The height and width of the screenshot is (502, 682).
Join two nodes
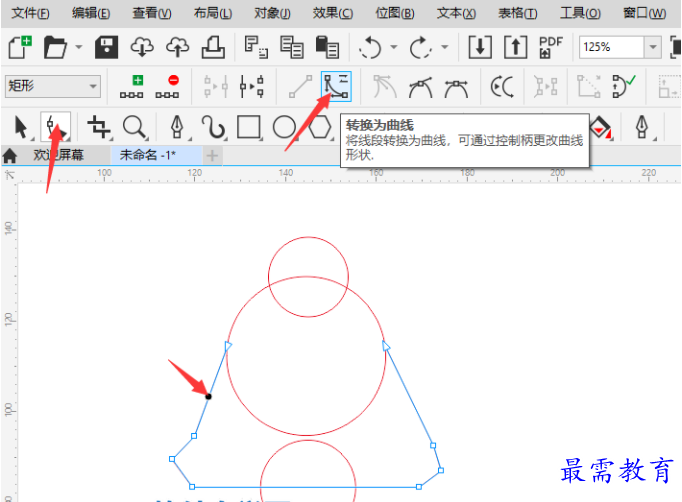coord(216,86)
